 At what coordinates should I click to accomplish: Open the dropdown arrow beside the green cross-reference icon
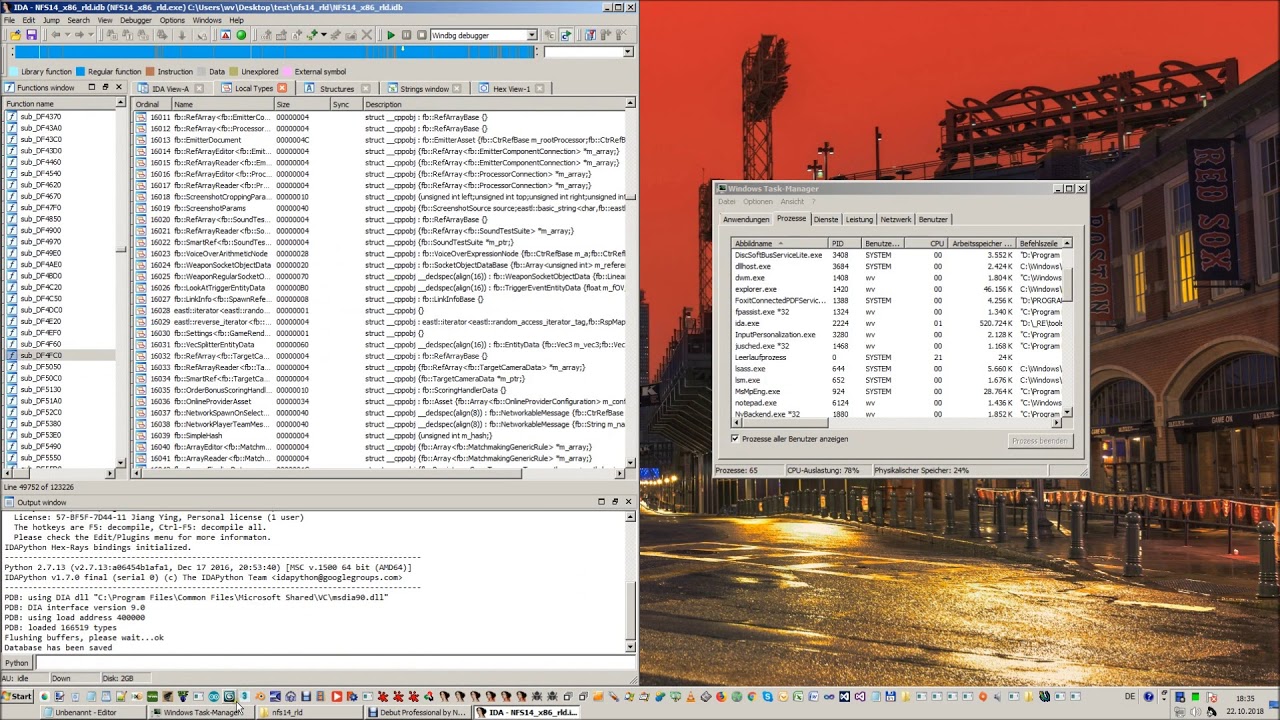coord(324,35)
